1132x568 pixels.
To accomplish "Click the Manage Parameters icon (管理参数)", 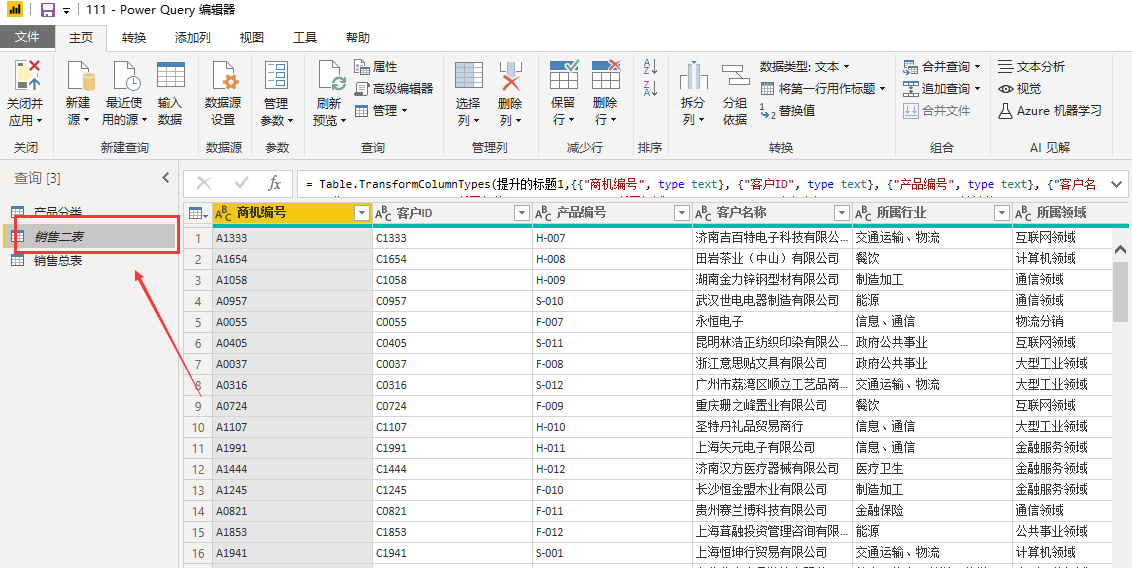I will click(277, 76).
